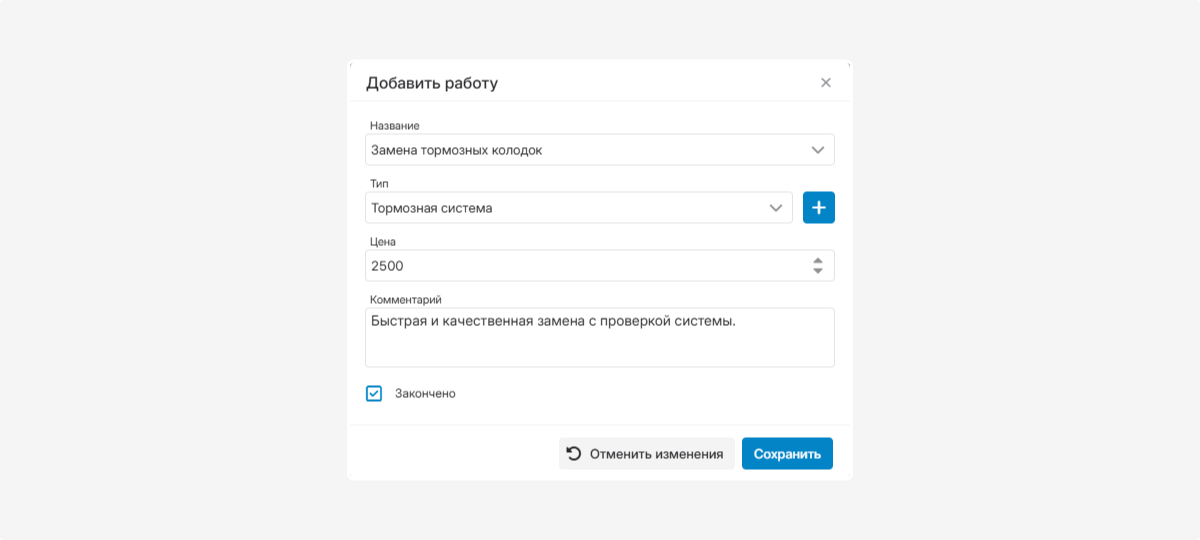
Task: Focus the Цена field showing 2500
Action: [x=580, y=266]
